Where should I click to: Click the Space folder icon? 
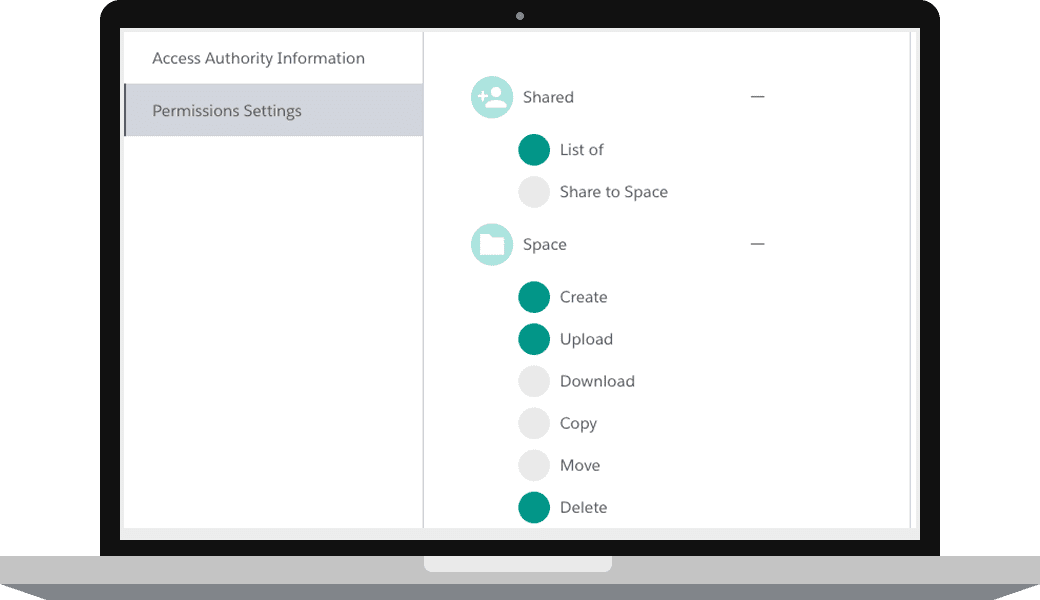[491, 245]
